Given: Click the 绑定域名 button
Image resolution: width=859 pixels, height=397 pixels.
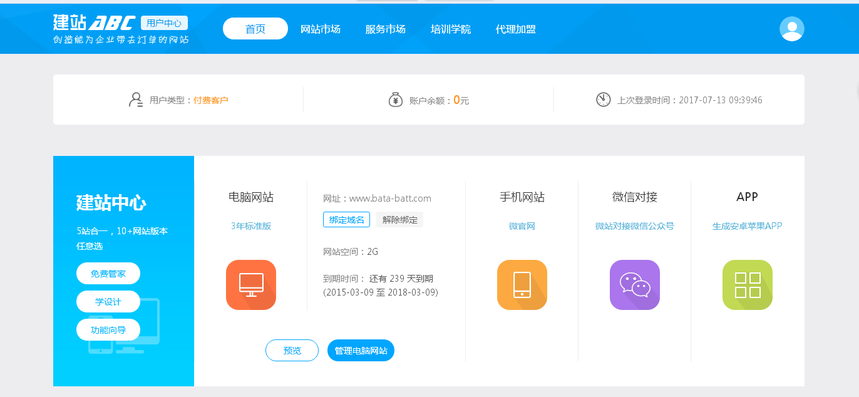Looking at the screenshot, I should (346, 220).
